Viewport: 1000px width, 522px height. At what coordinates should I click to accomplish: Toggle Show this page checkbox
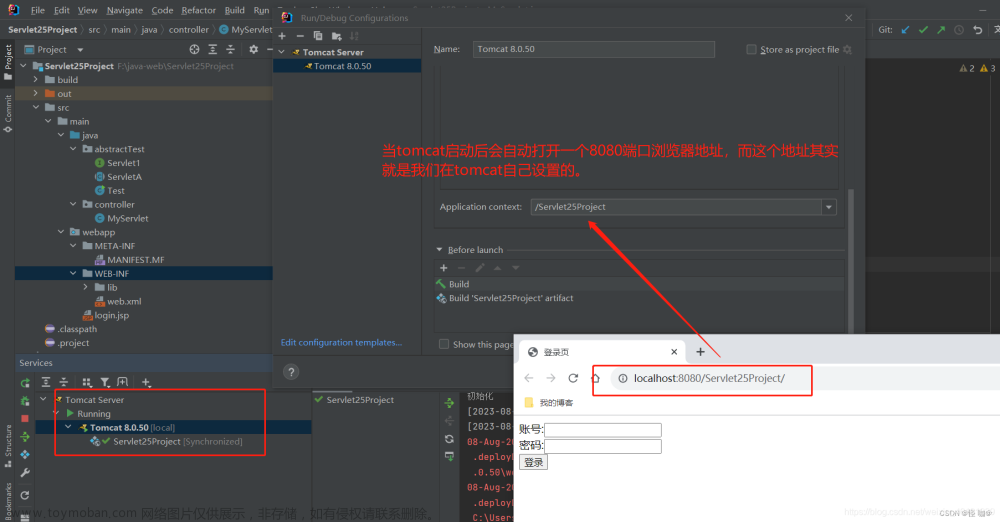444,344
